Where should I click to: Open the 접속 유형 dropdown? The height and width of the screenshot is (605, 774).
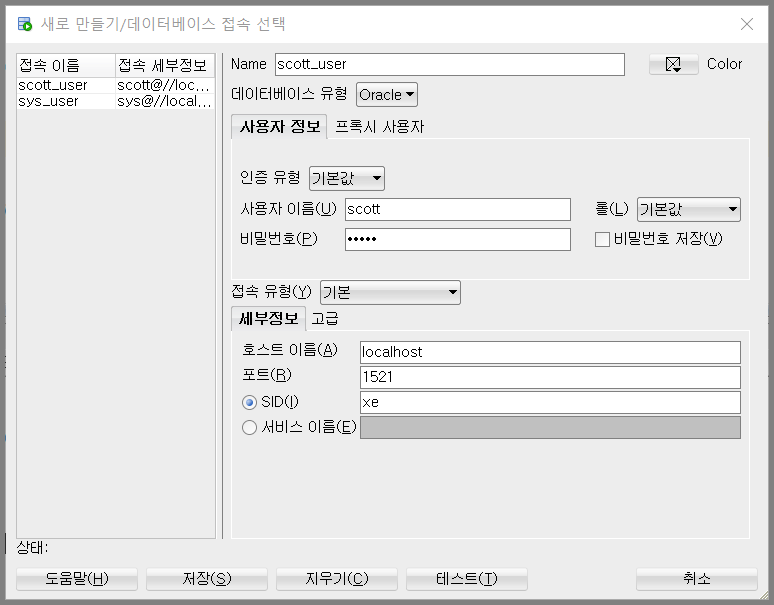coord(390,292)
